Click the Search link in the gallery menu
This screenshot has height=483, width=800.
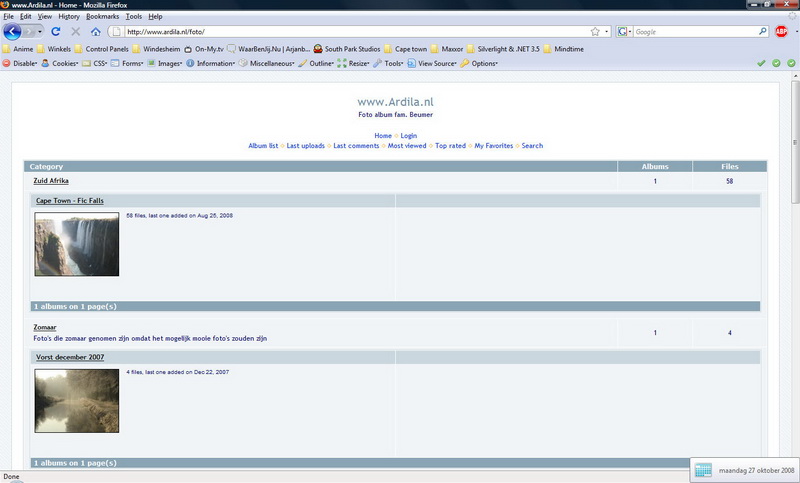[532, 145]
